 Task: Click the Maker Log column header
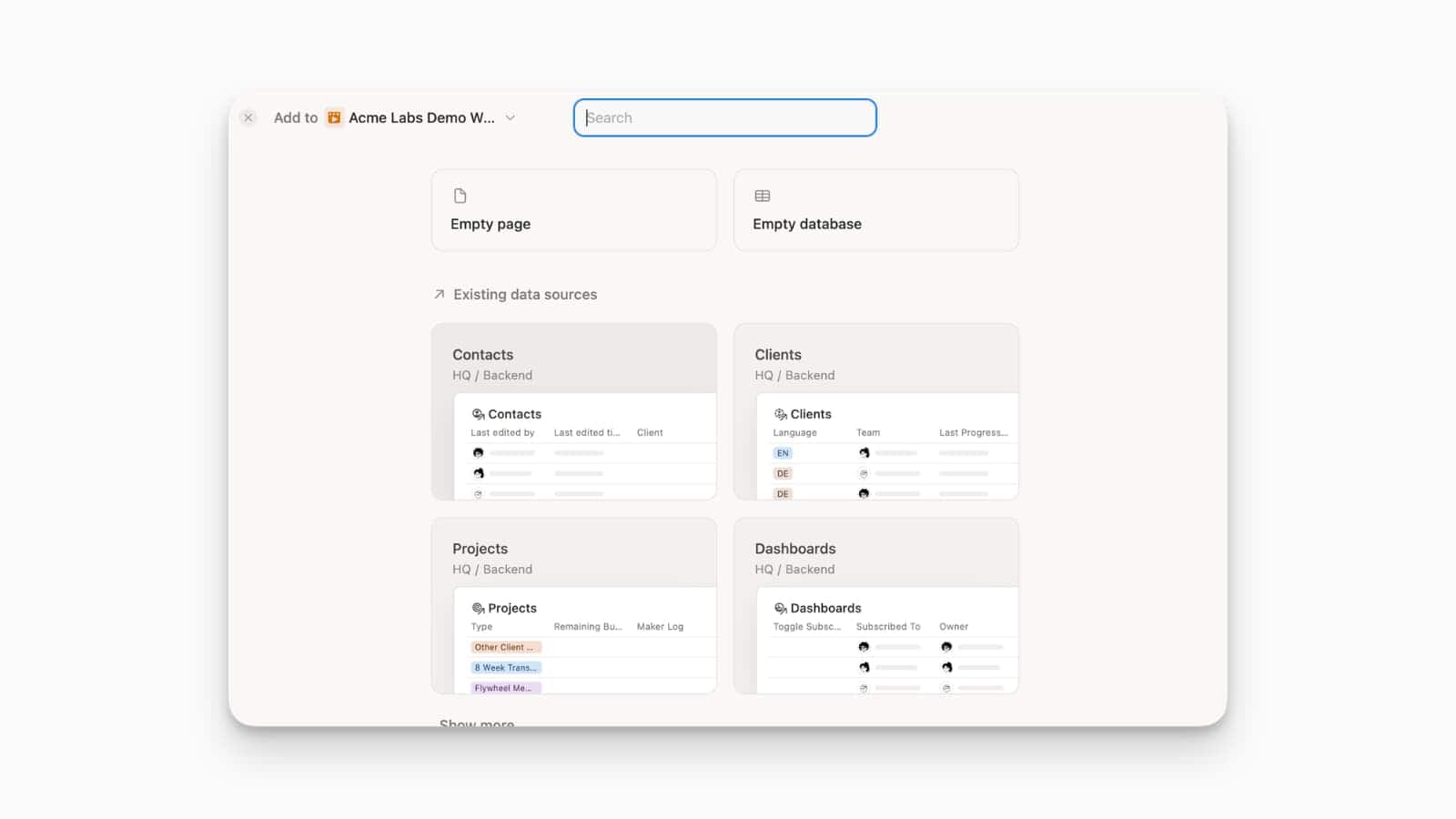tap(660, 626)
